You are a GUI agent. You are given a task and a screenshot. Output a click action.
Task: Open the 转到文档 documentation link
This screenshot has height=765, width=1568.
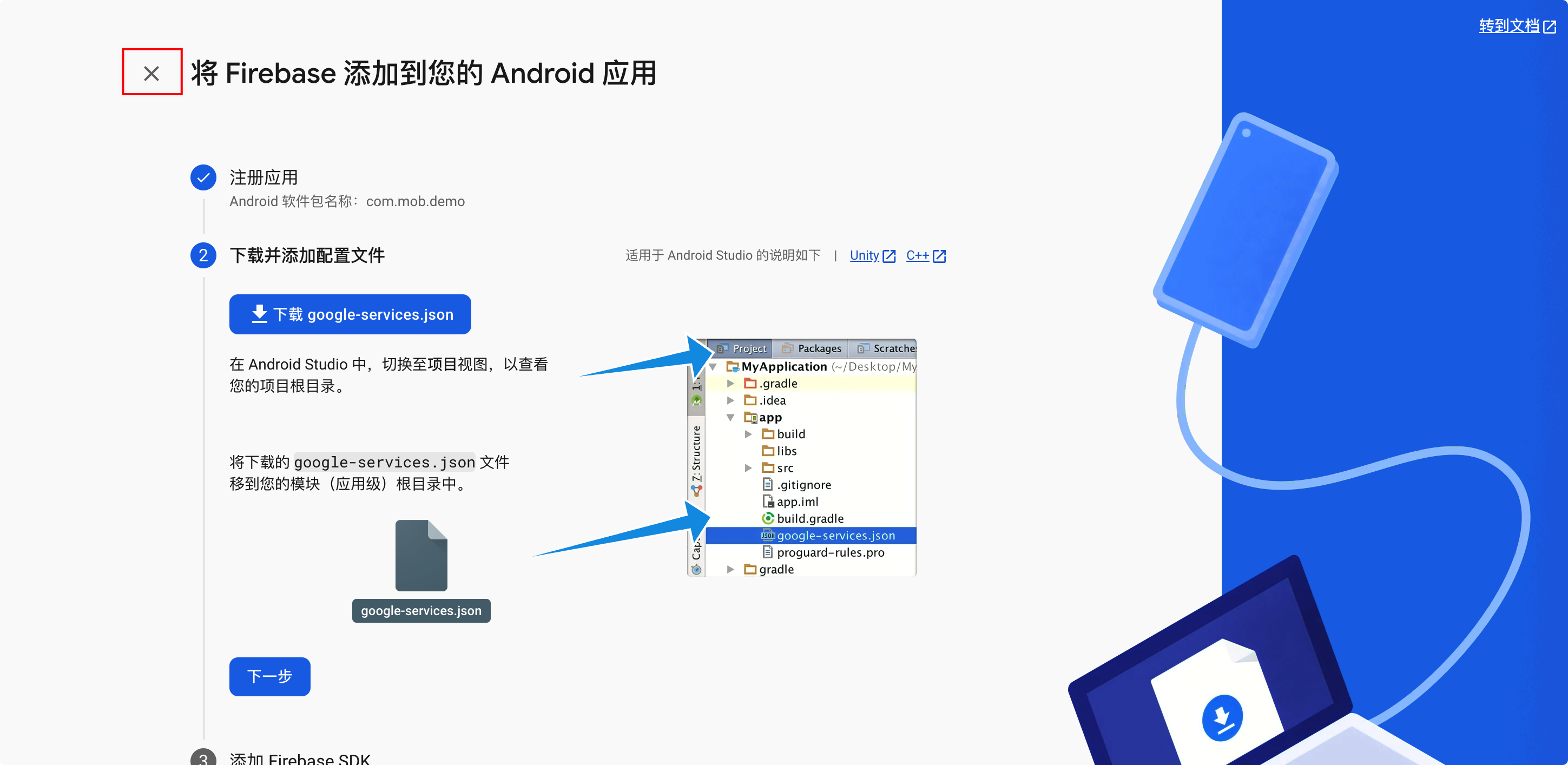pyautogui.click(x=1517, y=26)
